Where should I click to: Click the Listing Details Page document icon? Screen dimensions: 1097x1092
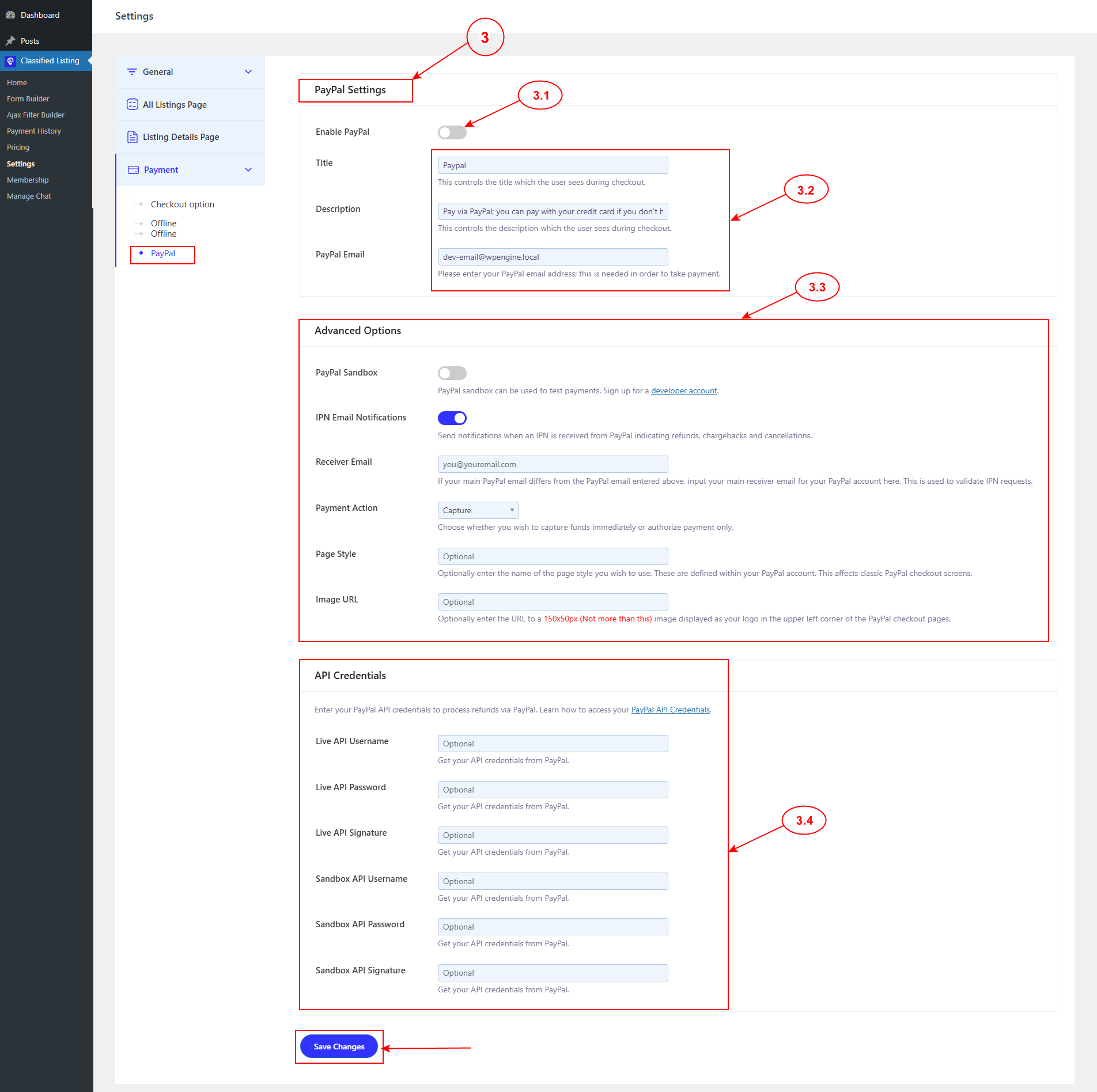click(x=132, y=137)
